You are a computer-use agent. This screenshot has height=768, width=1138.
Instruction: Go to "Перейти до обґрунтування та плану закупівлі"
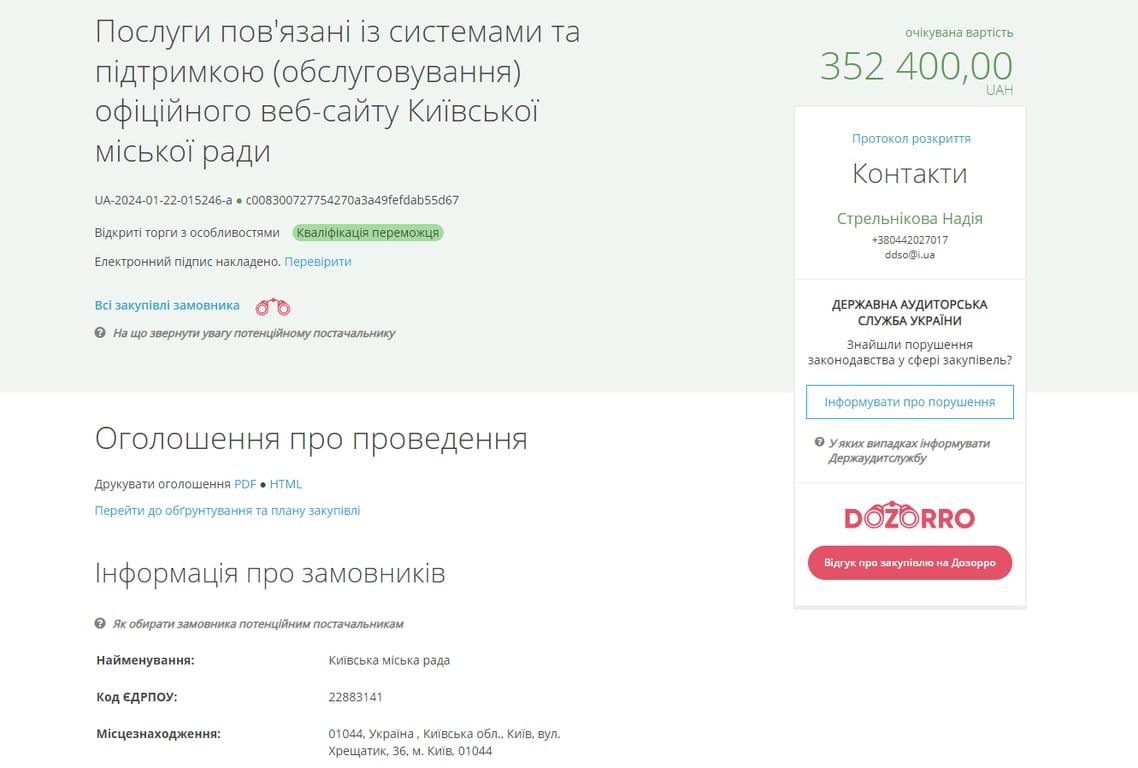227,511
